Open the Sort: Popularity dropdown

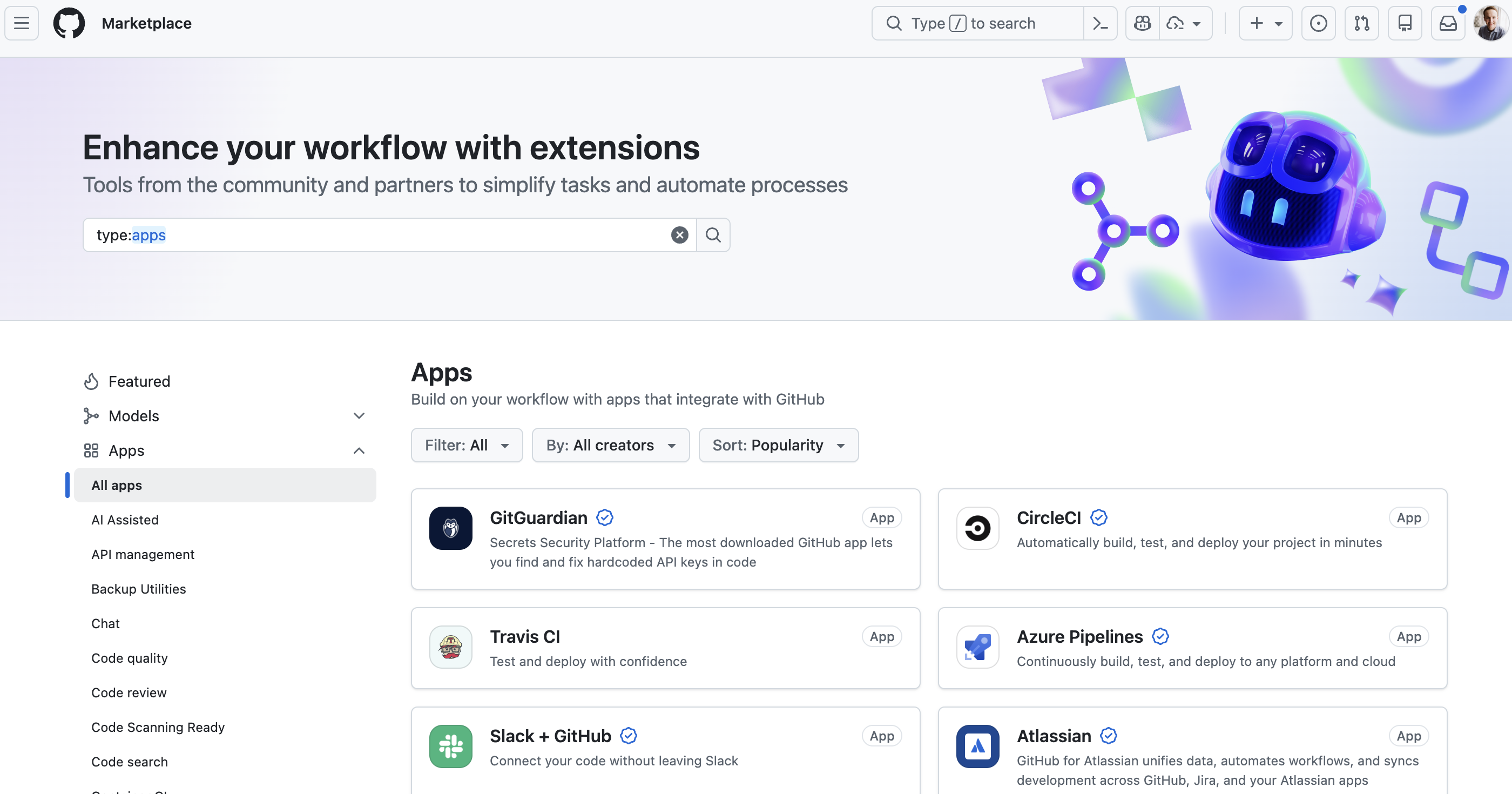coord(778,445)
